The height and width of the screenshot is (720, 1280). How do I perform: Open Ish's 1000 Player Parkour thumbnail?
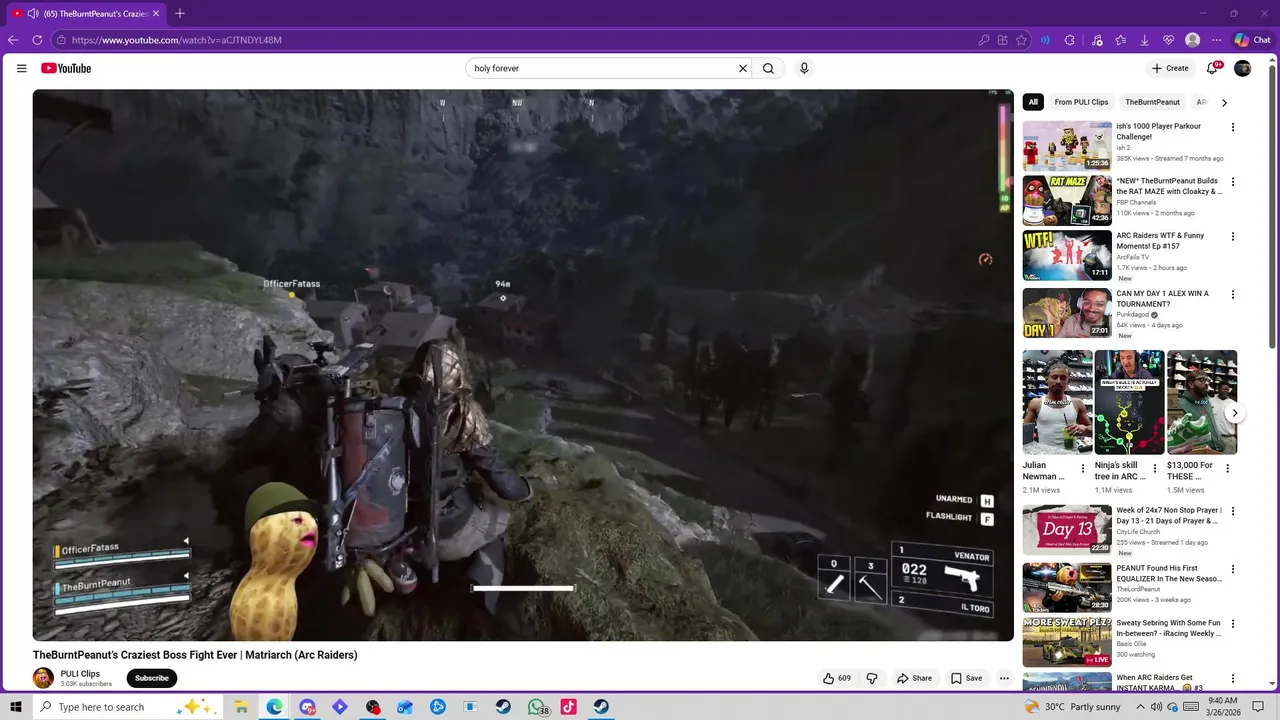pyautogui.click(x=1067, y=146)
